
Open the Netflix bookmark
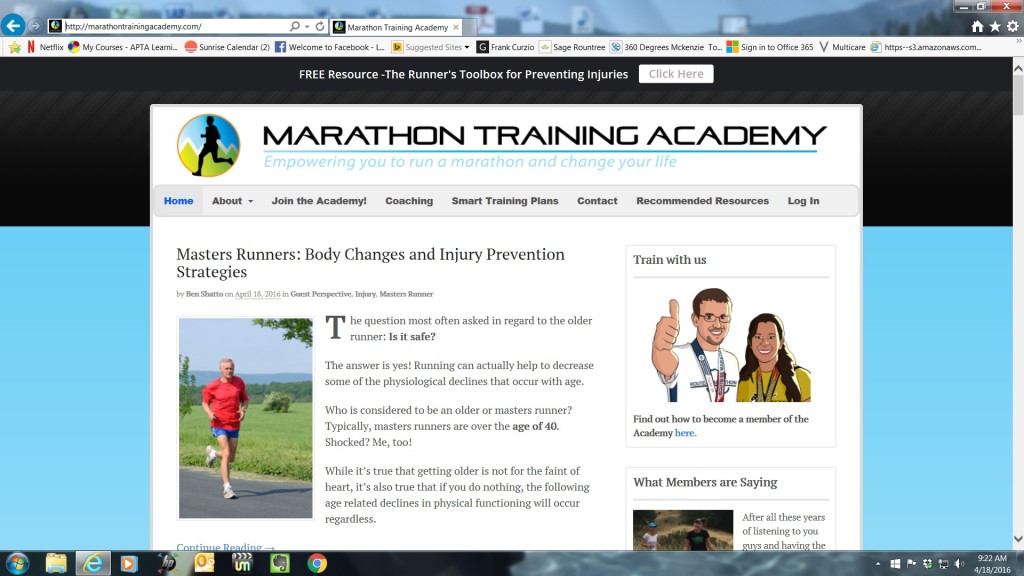45,47
